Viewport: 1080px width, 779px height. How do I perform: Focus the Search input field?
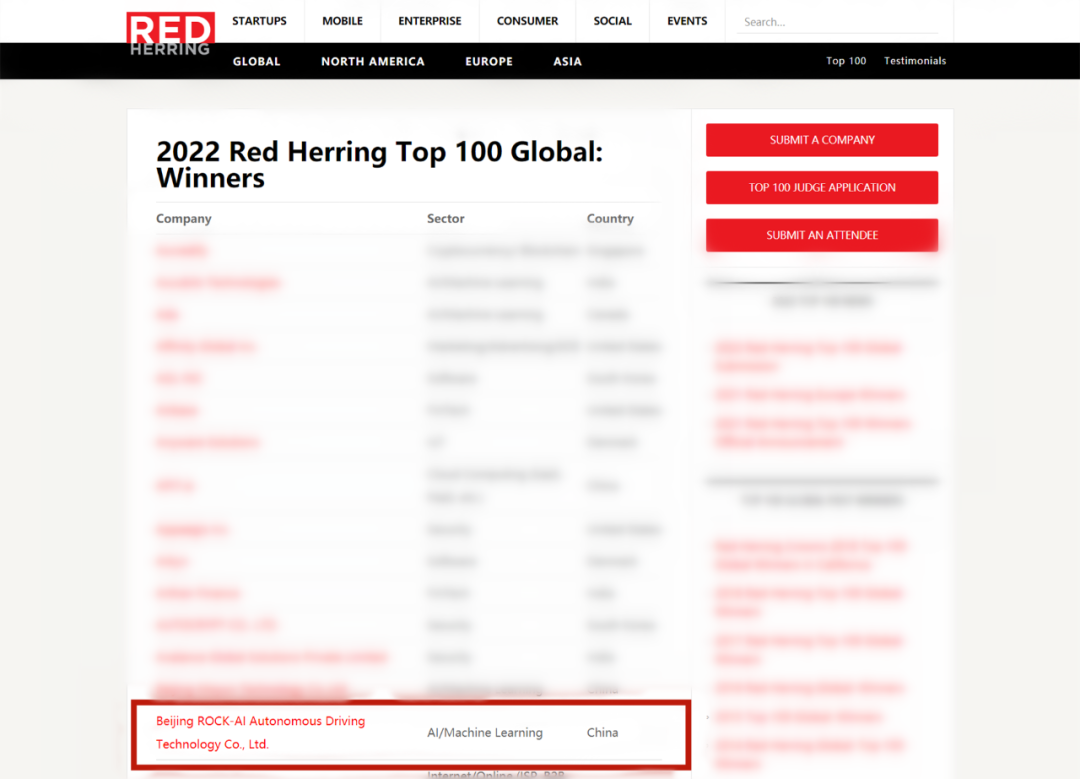pyautogui.click(x=837, y=22)
